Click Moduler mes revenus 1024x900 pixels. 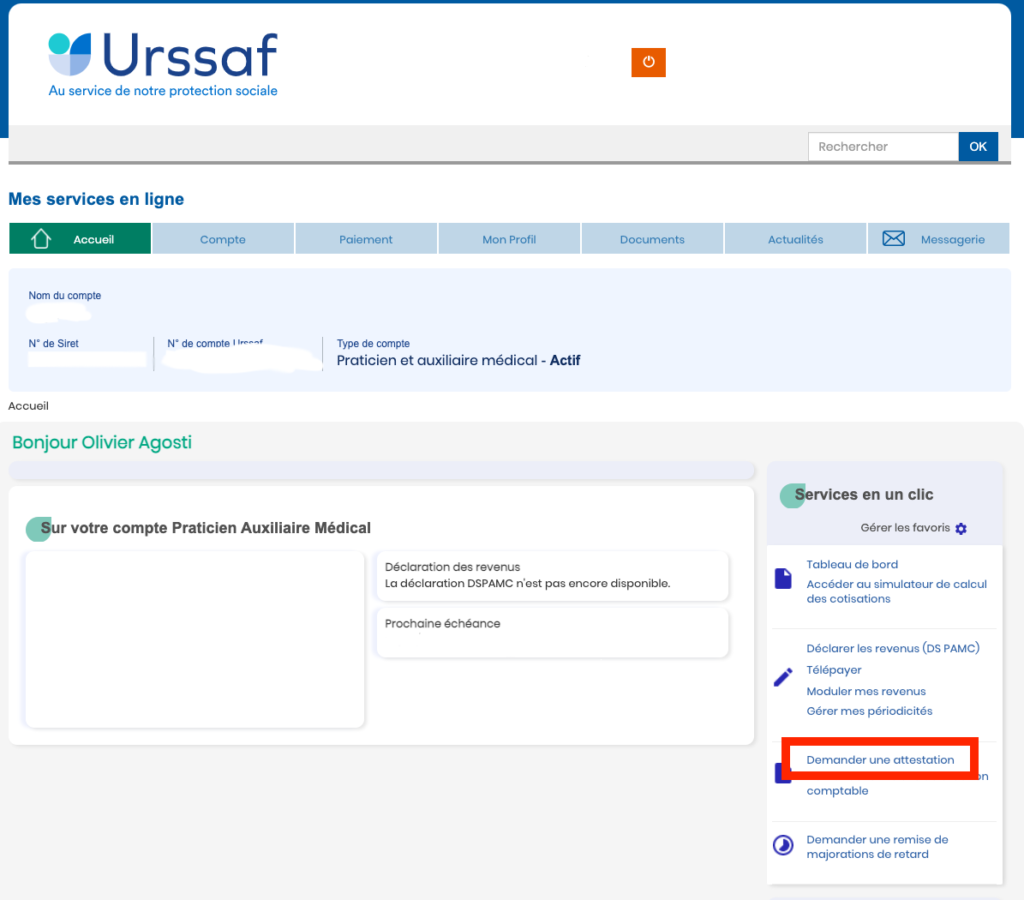(x=866, y=691)
